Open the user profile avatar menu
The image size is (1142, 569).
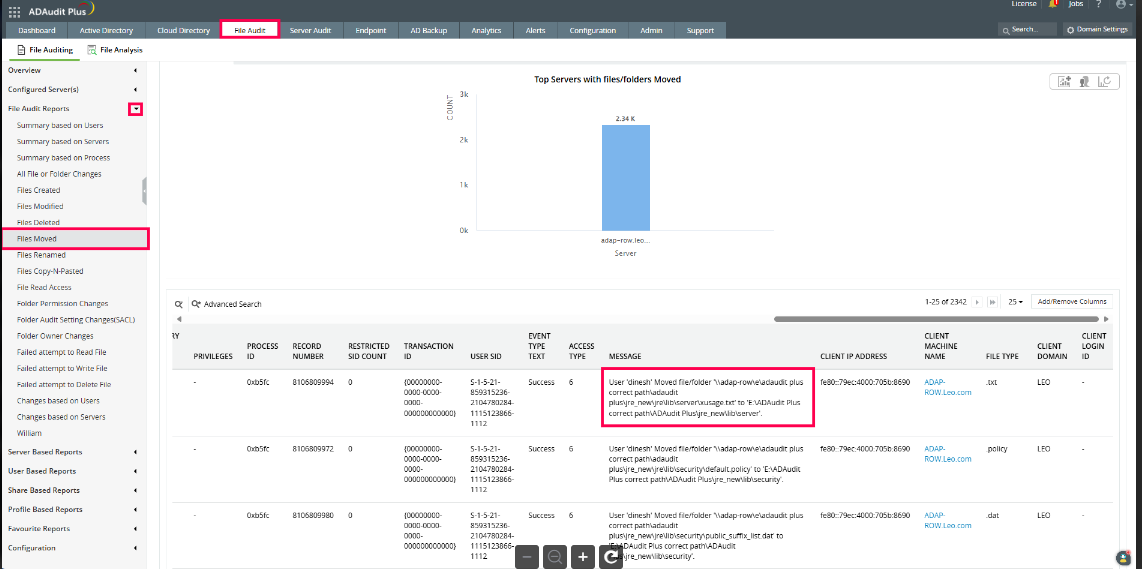[1122, 5]
